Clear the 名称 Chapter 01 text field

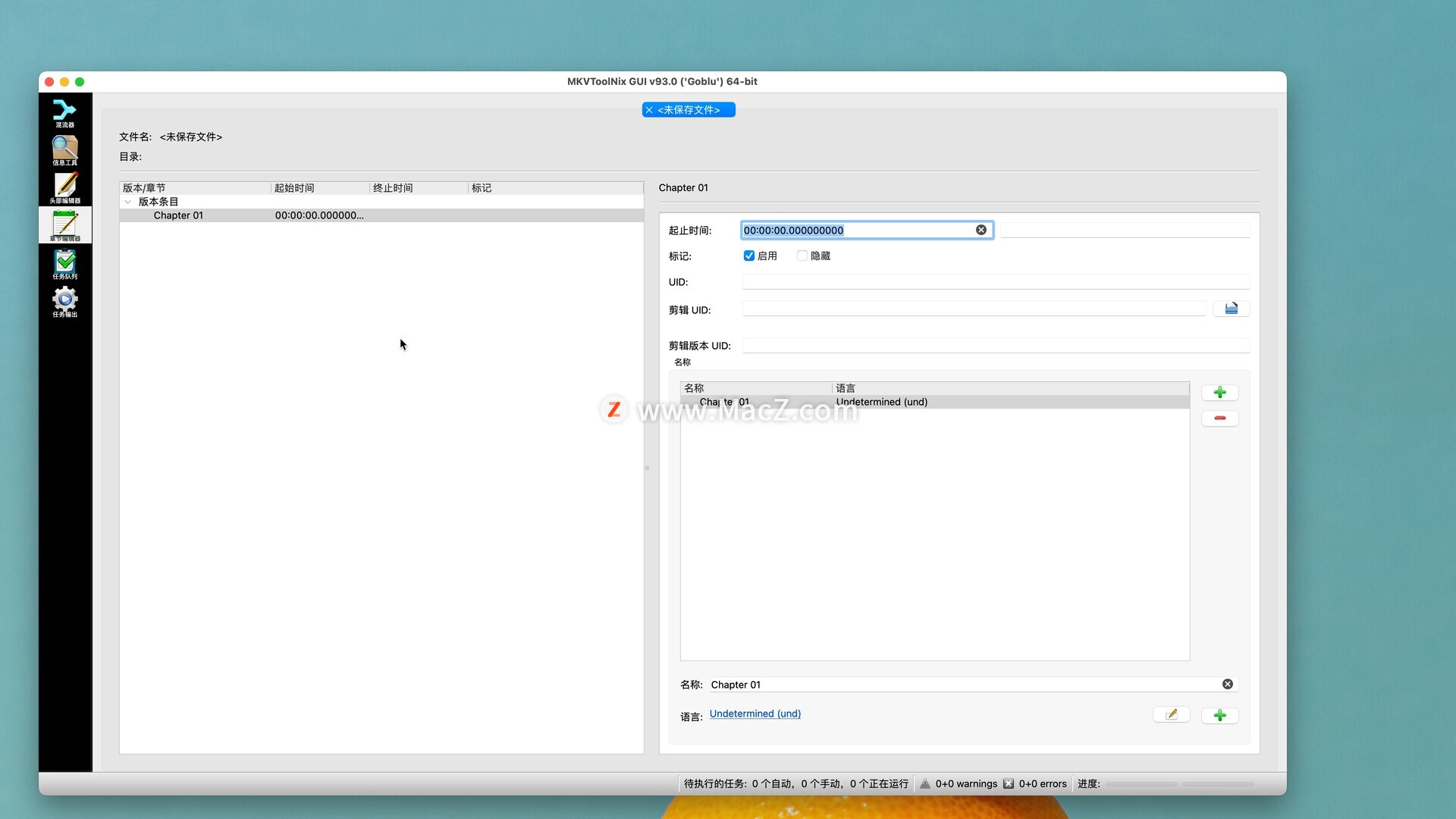1227,684
